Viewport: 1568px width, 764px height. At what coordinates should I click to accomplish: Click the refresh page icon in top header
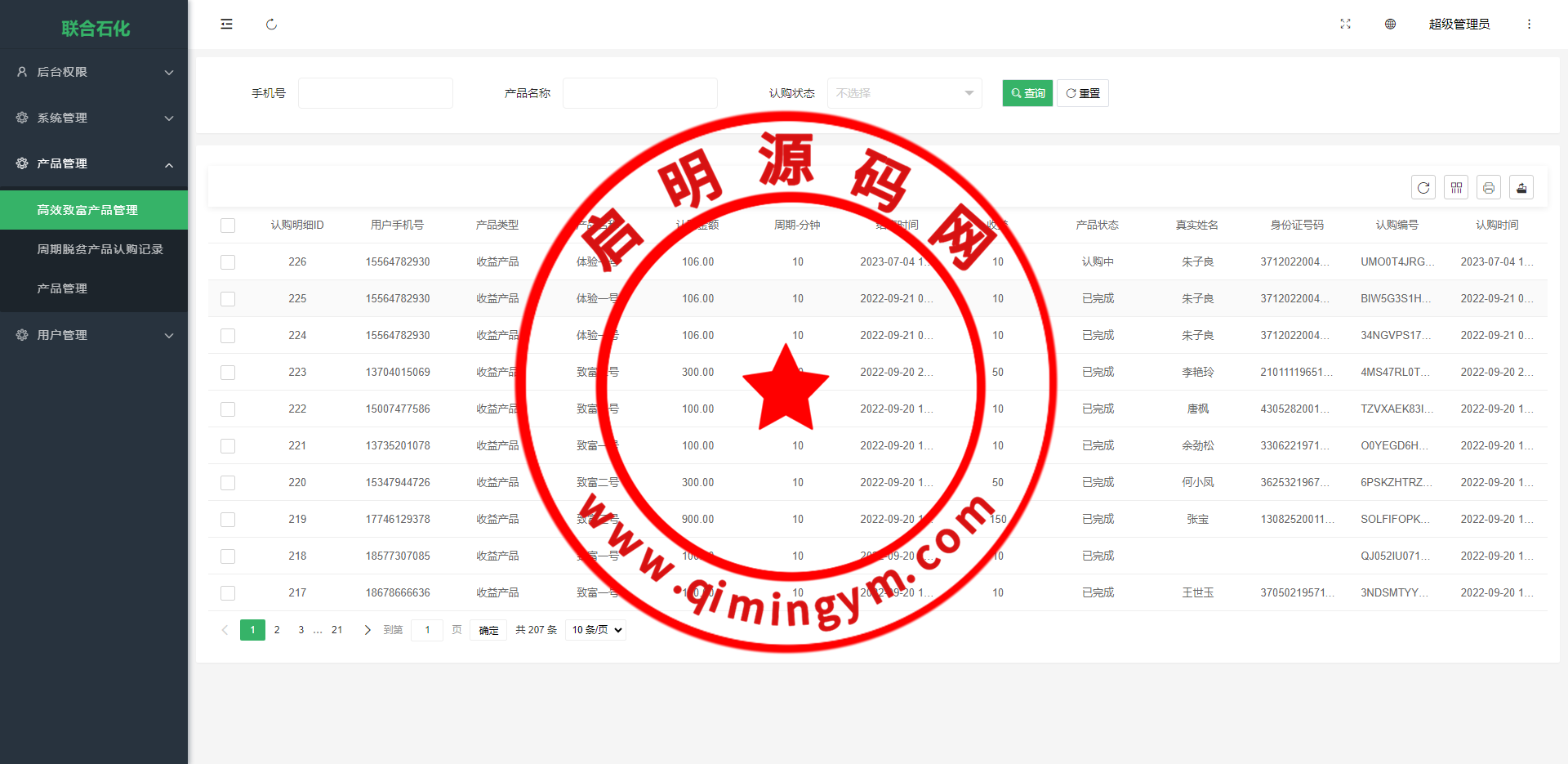point(271,25)
